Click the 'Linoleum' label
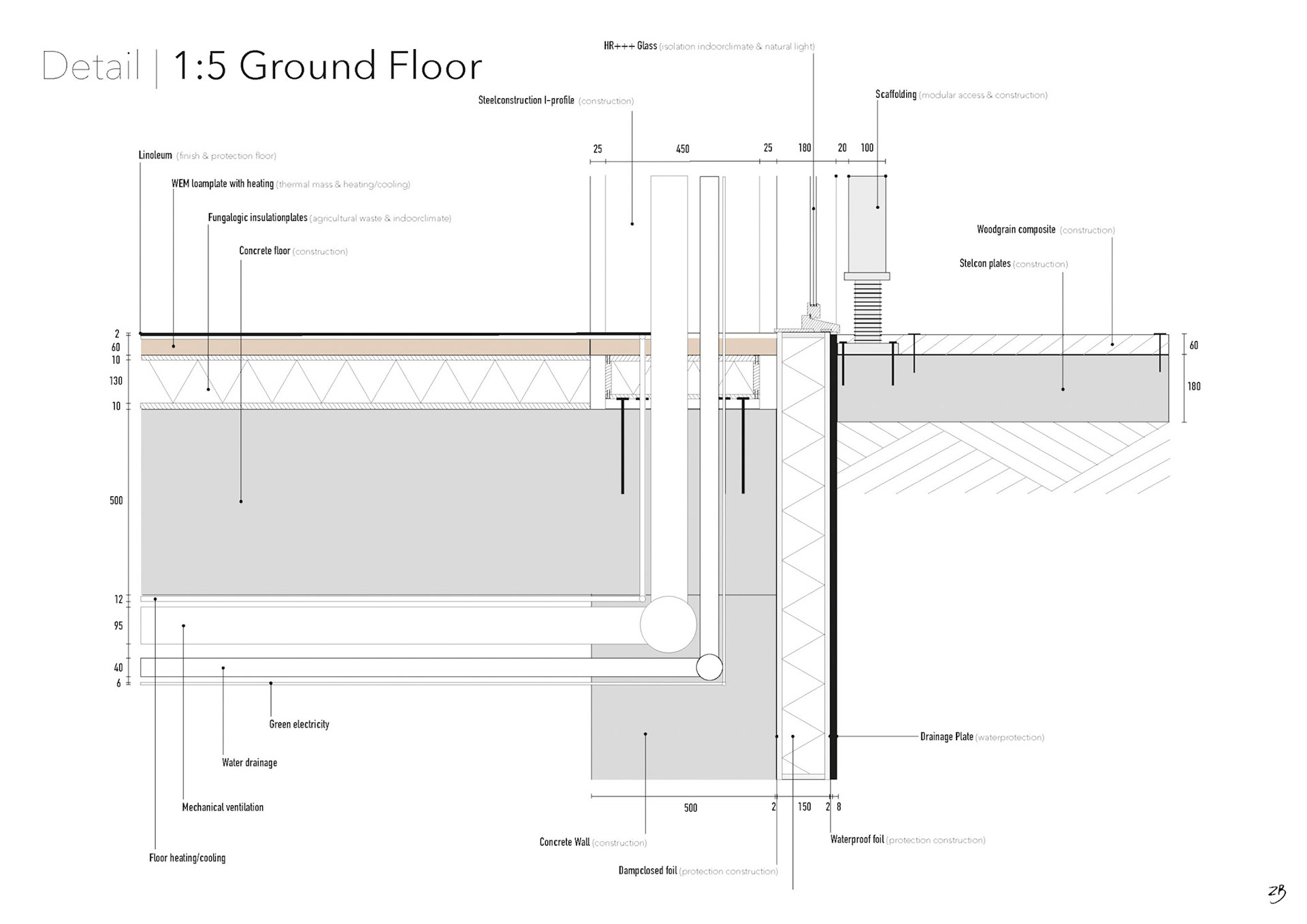Viewport: 1307px width, 924px height. (155, 155)
